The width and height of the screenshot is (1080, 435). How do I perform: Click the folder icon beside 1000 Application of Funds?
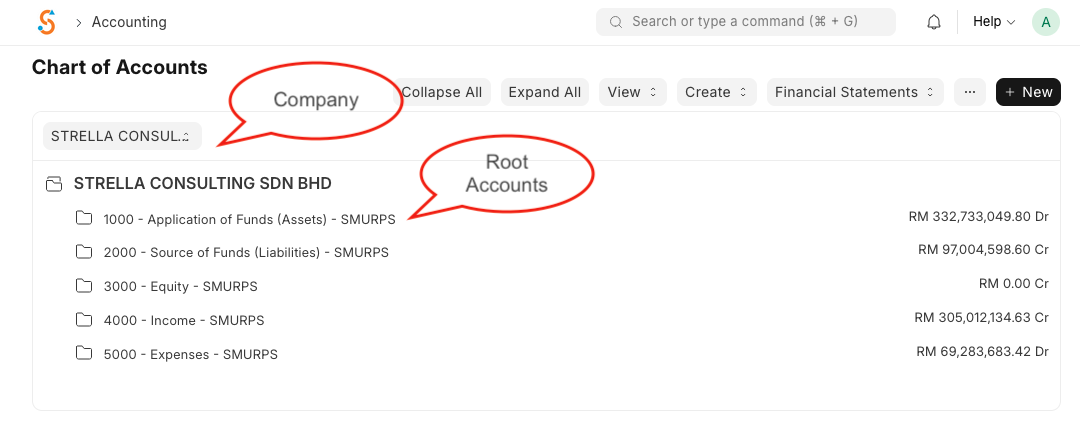[x=84, y=218]
